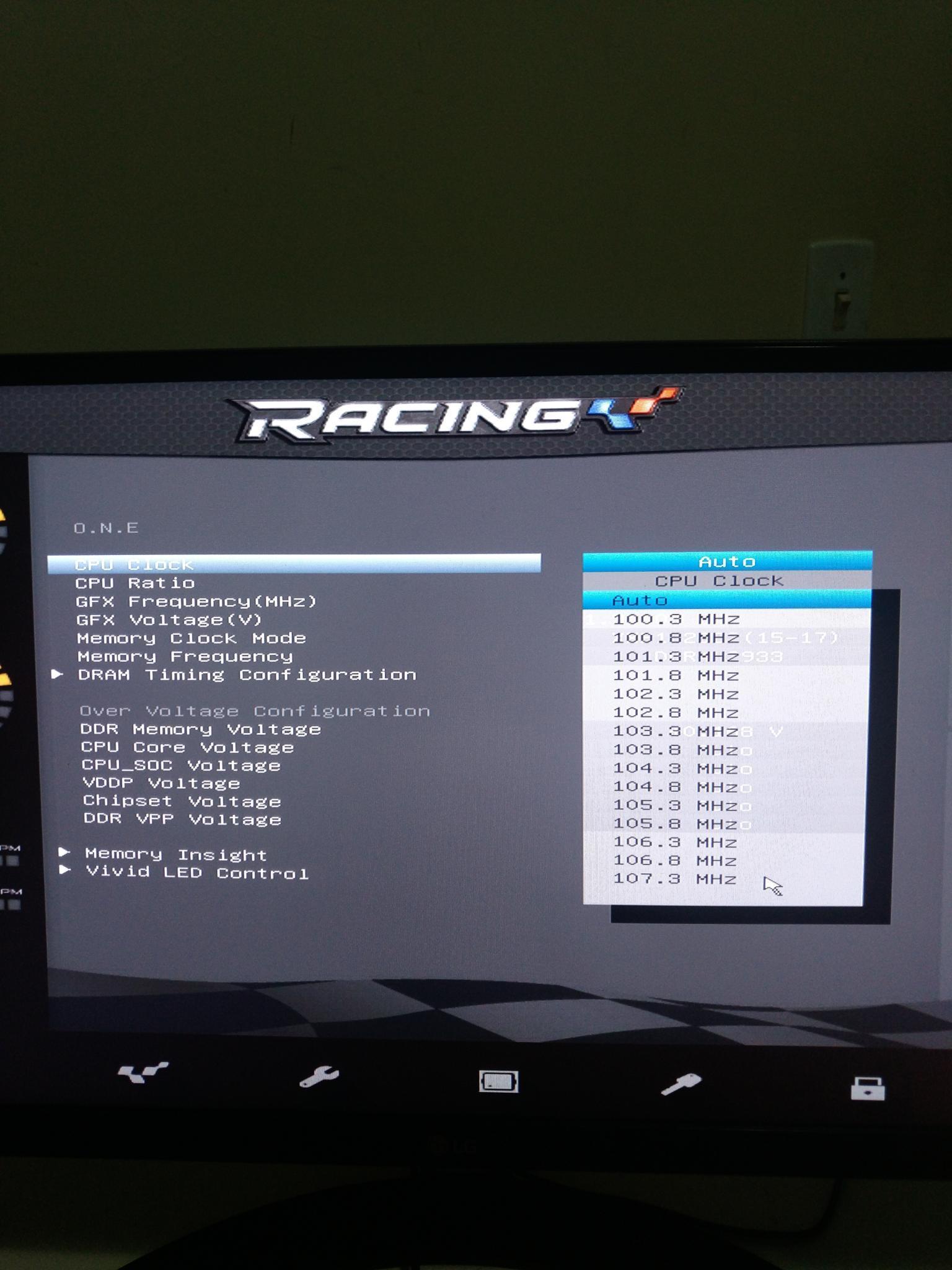Select GFX Frequency(MHz) setting
This screenshot has width=952, height=1270.
click(x=196, y=602)
